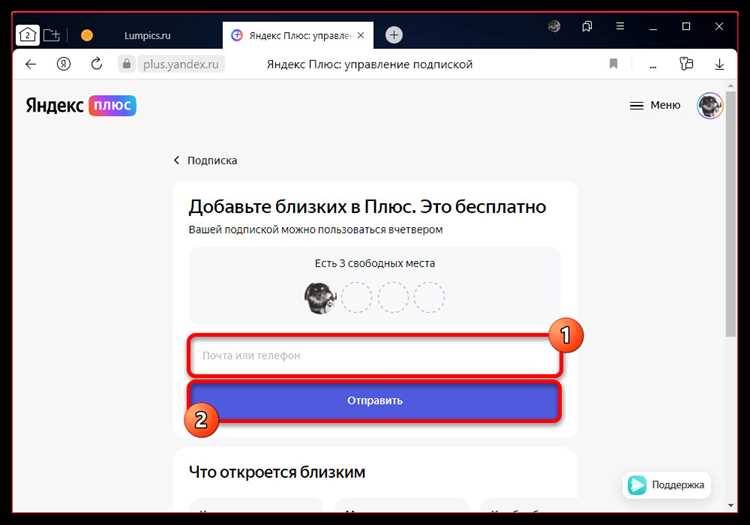The height and width of the screenshot is (525, 750).
Task: Click the page vertical scrollbar thumb
Action: 730,213
